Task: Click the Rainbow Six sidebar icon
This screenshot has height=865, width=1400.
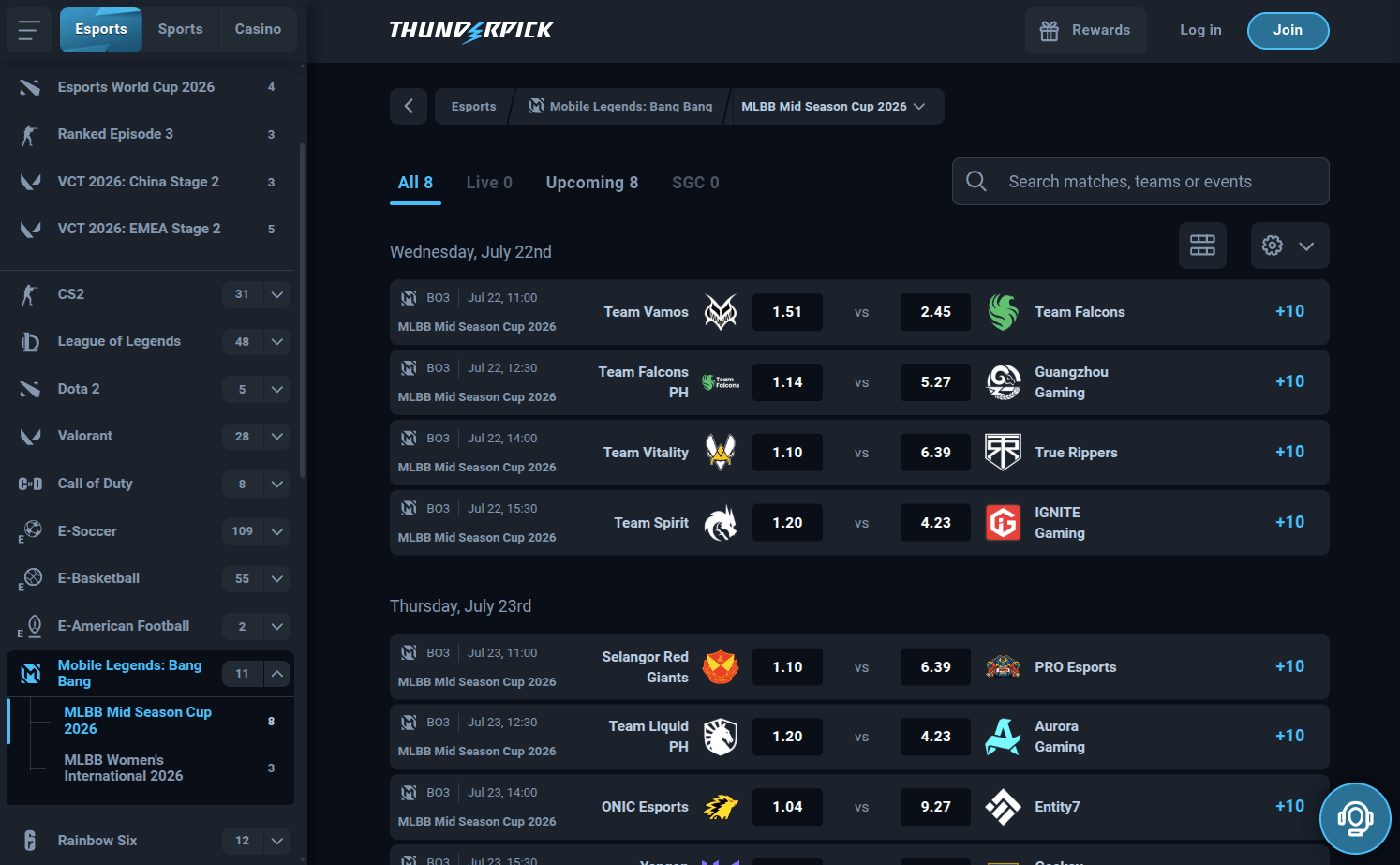Action: pyautogui.click(x=30, y=841)
